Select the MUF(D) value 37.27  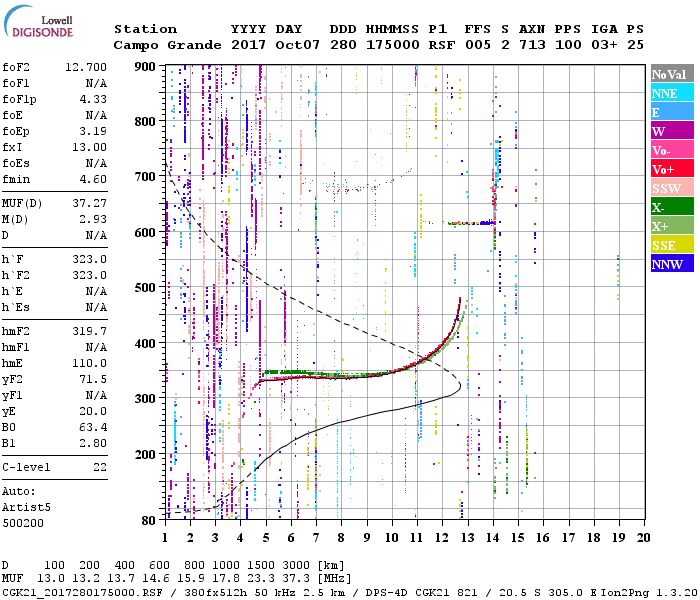[x=89, y=203]
